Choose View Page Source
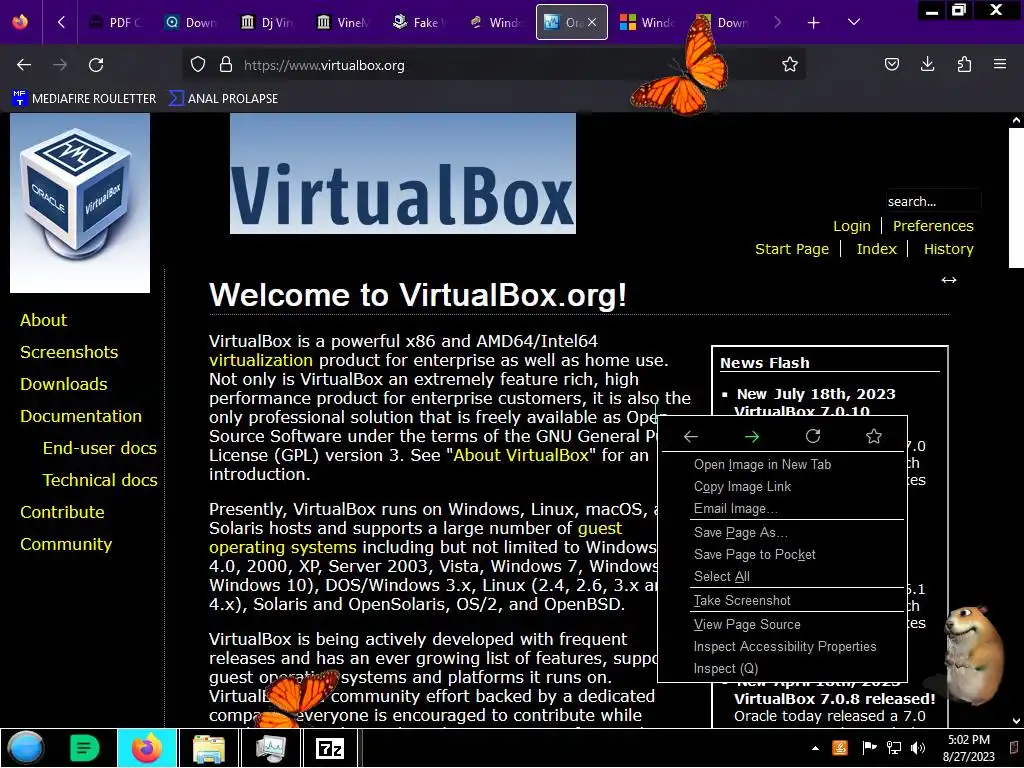The height and width of the screenshot is (768, 1024). [782, 624]
